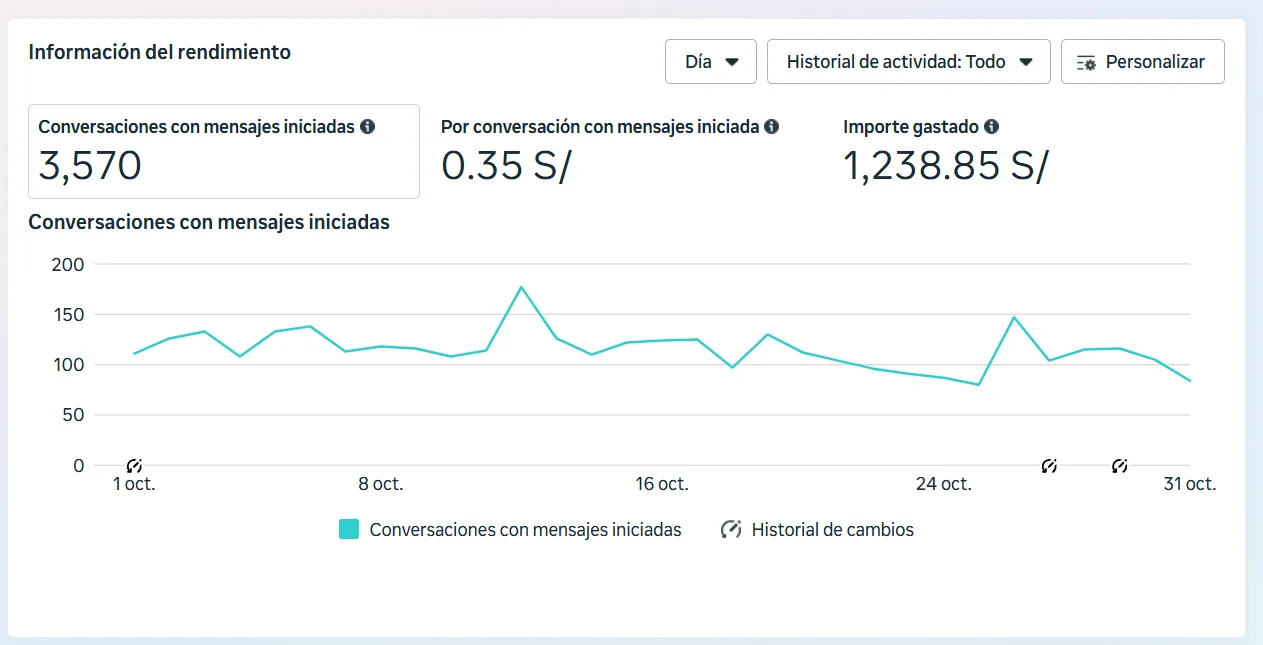Click the 16 oct. axis label

(662, 484)
